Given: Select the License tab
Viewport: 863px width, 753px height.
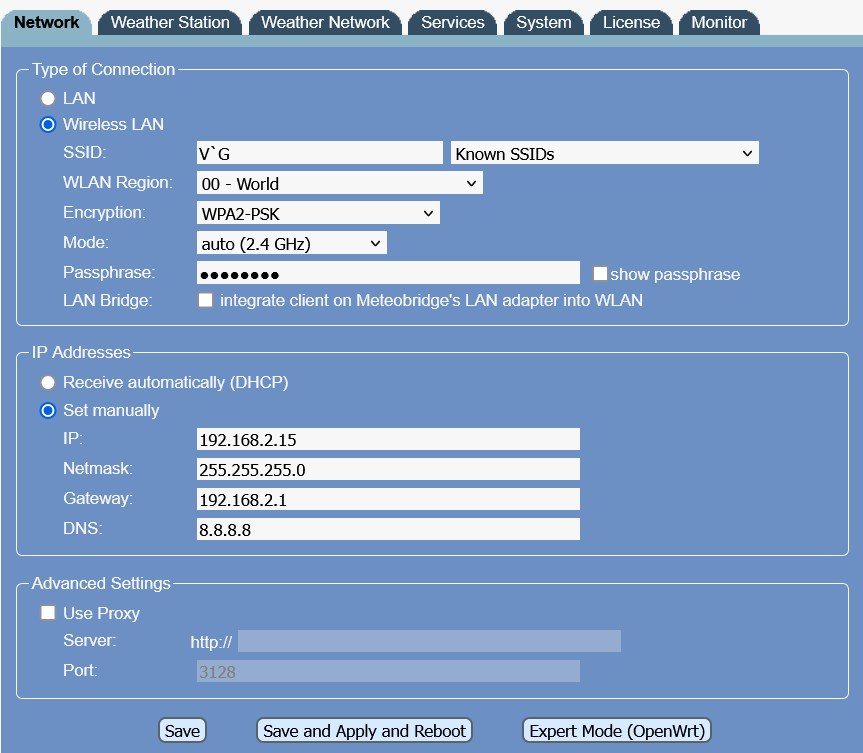Looking at the screenshot, I should tap(631, 22).
